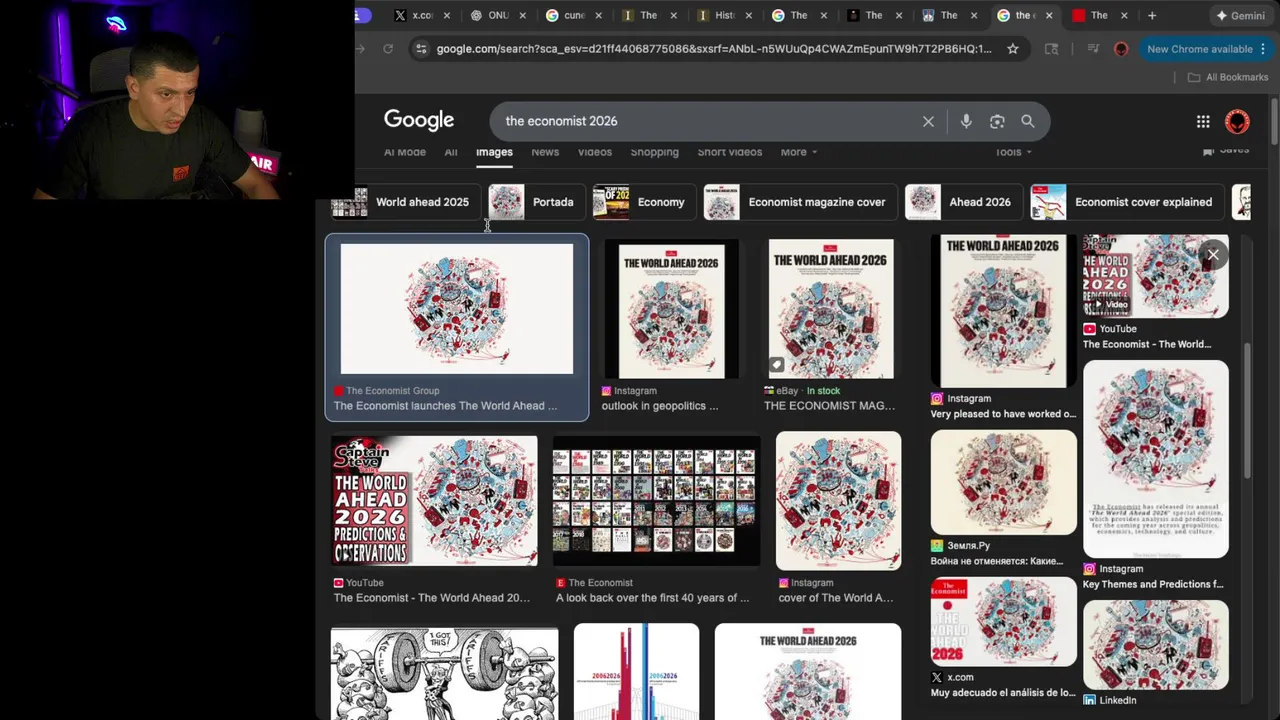The height and width of the screenshot is (720, 1280).
Task: Open Saves collection link
Action: tap(1226, 150)
